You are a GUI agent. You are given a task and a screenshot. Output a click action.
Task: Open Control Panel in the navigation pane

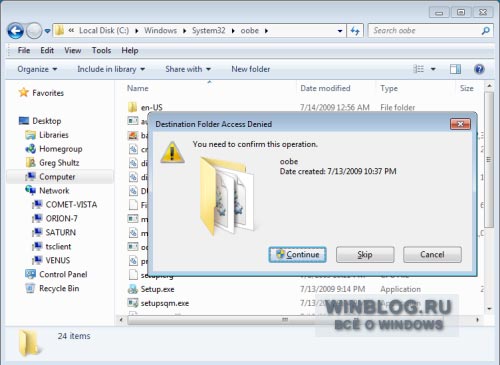coord(63,274)
